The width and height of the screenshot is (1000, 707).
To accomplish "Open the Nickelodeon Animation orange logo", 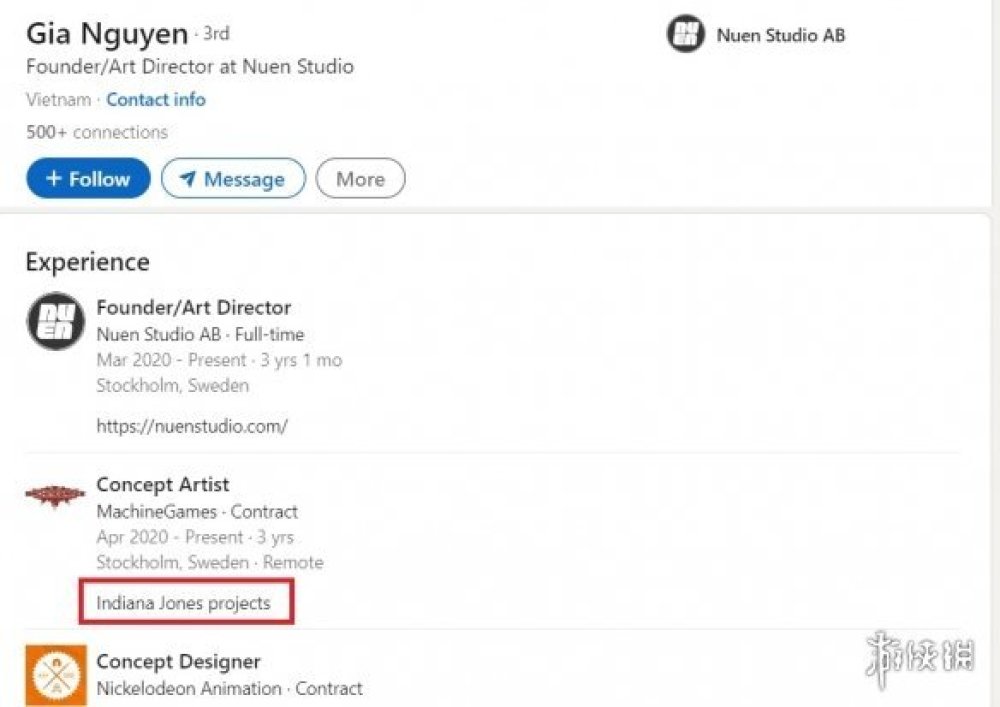I will 55,675.
